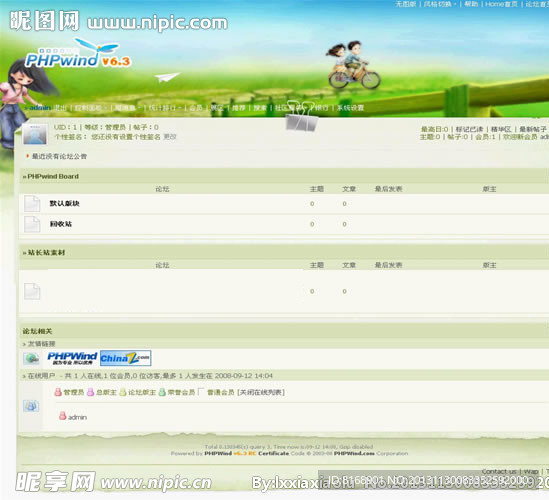This screenshot has width=549, height=500.
Task: Click 更改 to edit signature
Action: (170, 137)
